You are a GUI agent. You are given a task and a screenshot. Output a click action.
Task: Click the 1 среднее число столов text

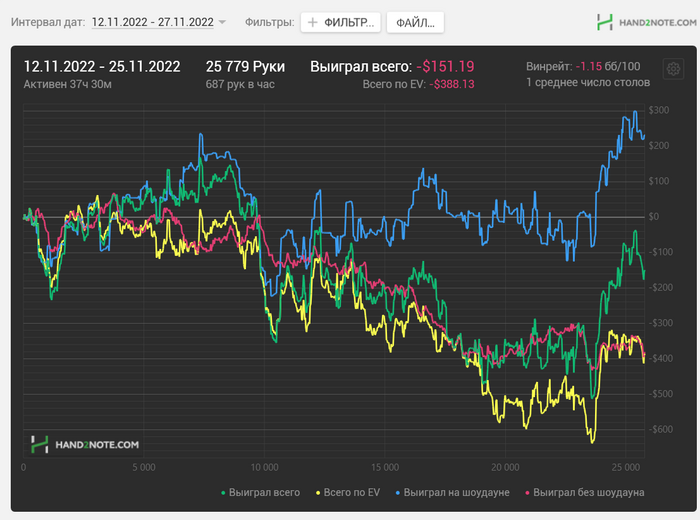tap(588, 83)
